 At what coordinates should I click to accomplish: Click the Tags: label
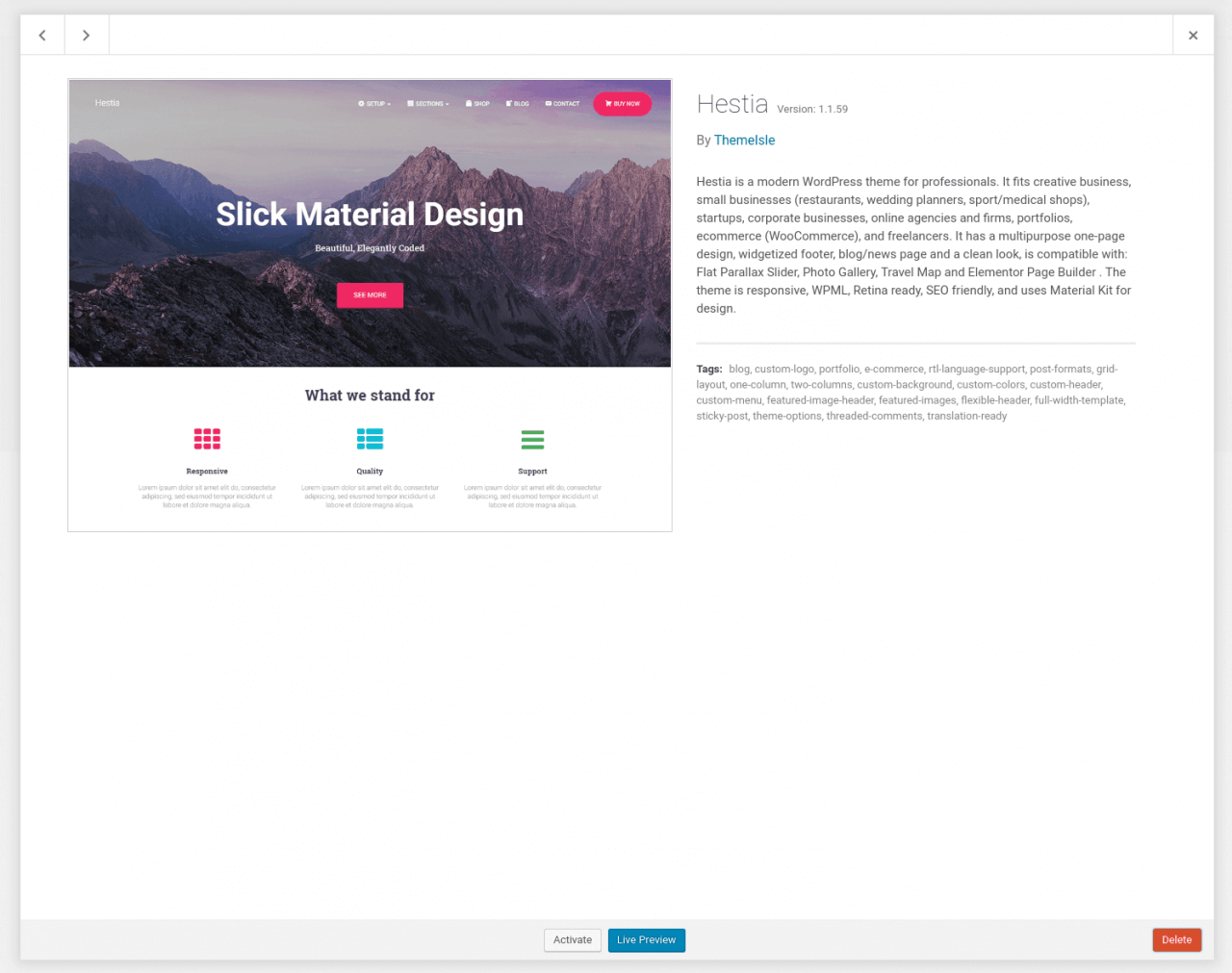pos(709,370)
